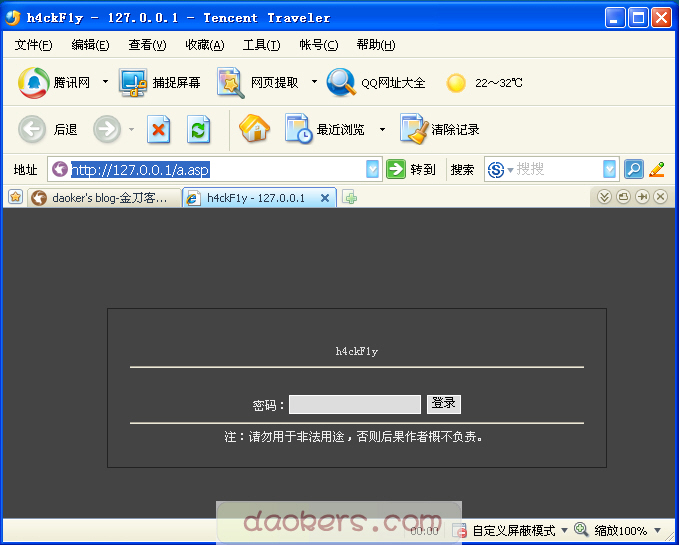The image size is (679, 545).
Task: Click the tab-bar round close icon
Action: tap(660, 197)
